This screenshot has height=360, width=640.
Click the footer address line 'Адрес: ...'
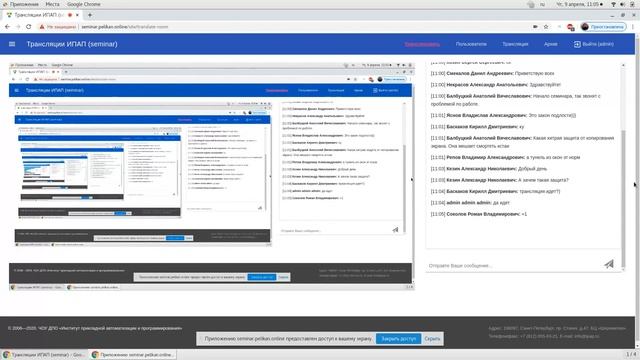click(x=557, y=328)
